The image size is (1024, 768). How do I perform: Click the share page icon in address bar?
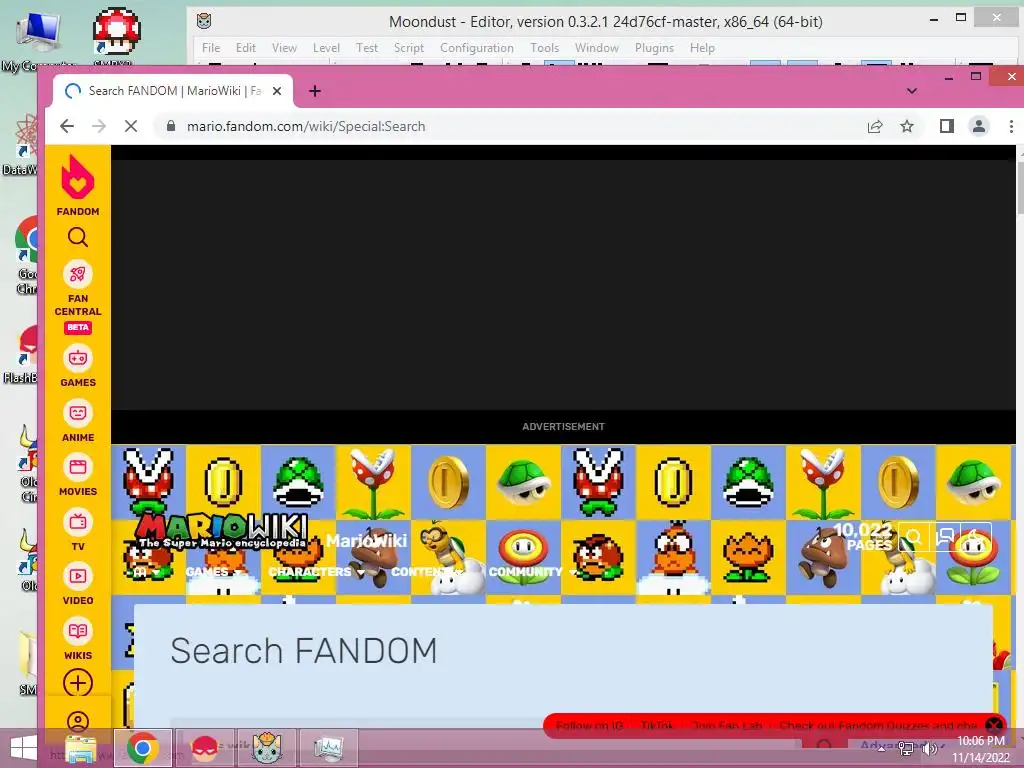tap(875, 126)
